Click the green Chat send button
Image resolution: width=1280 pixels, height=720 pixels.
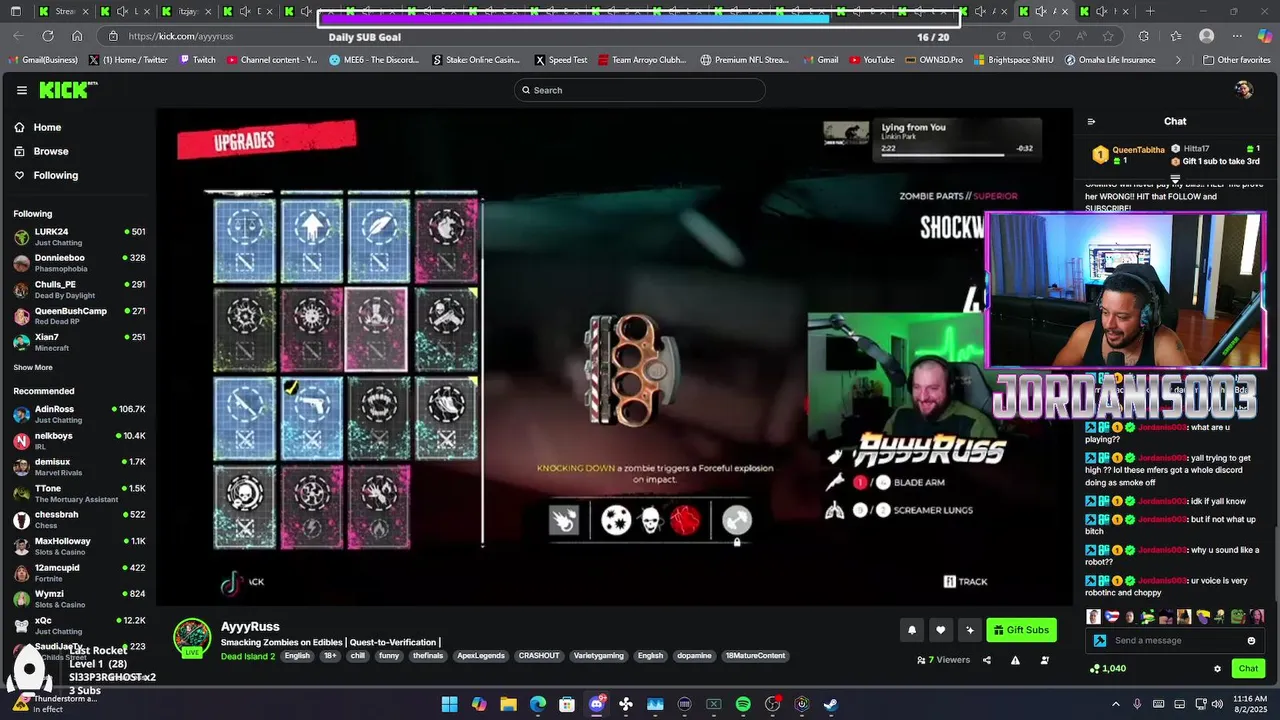pos(1248,669)
